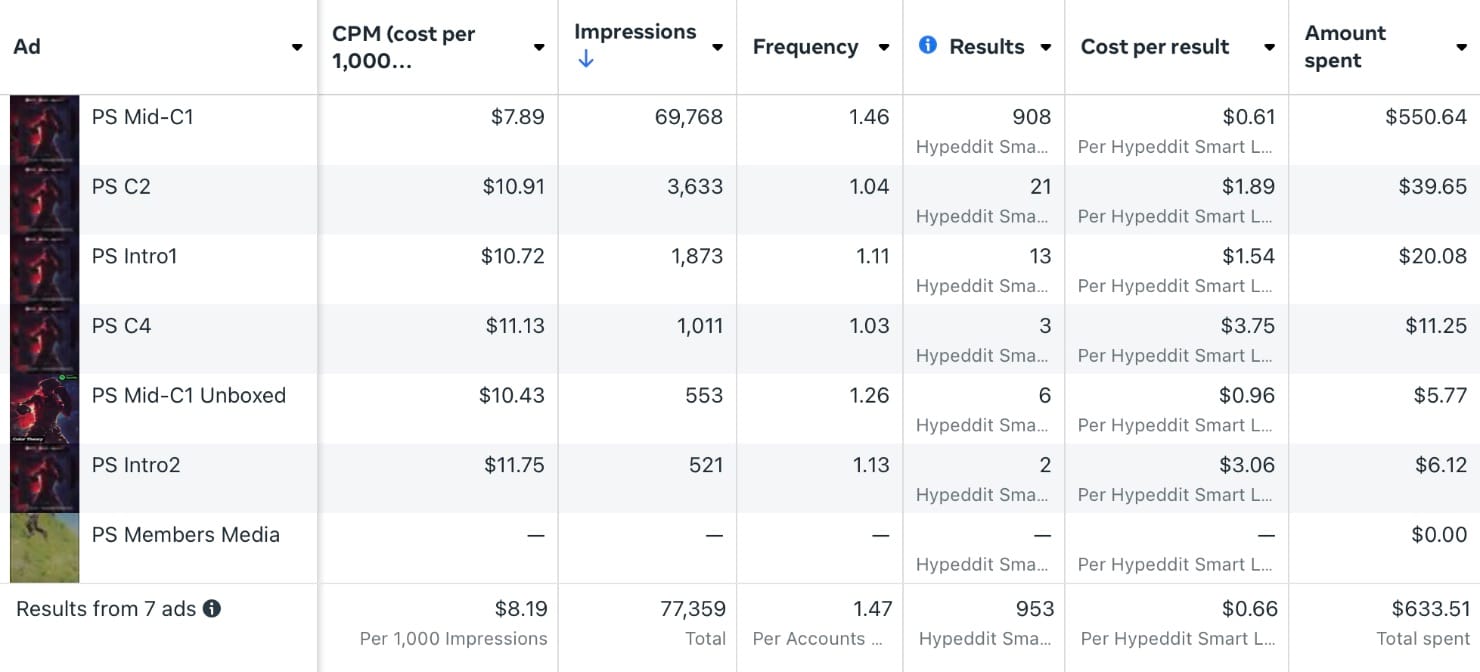Open the Results column dropdown arrow
This screenshot has height=672, width=1480.
click(x=1046, y=47)
